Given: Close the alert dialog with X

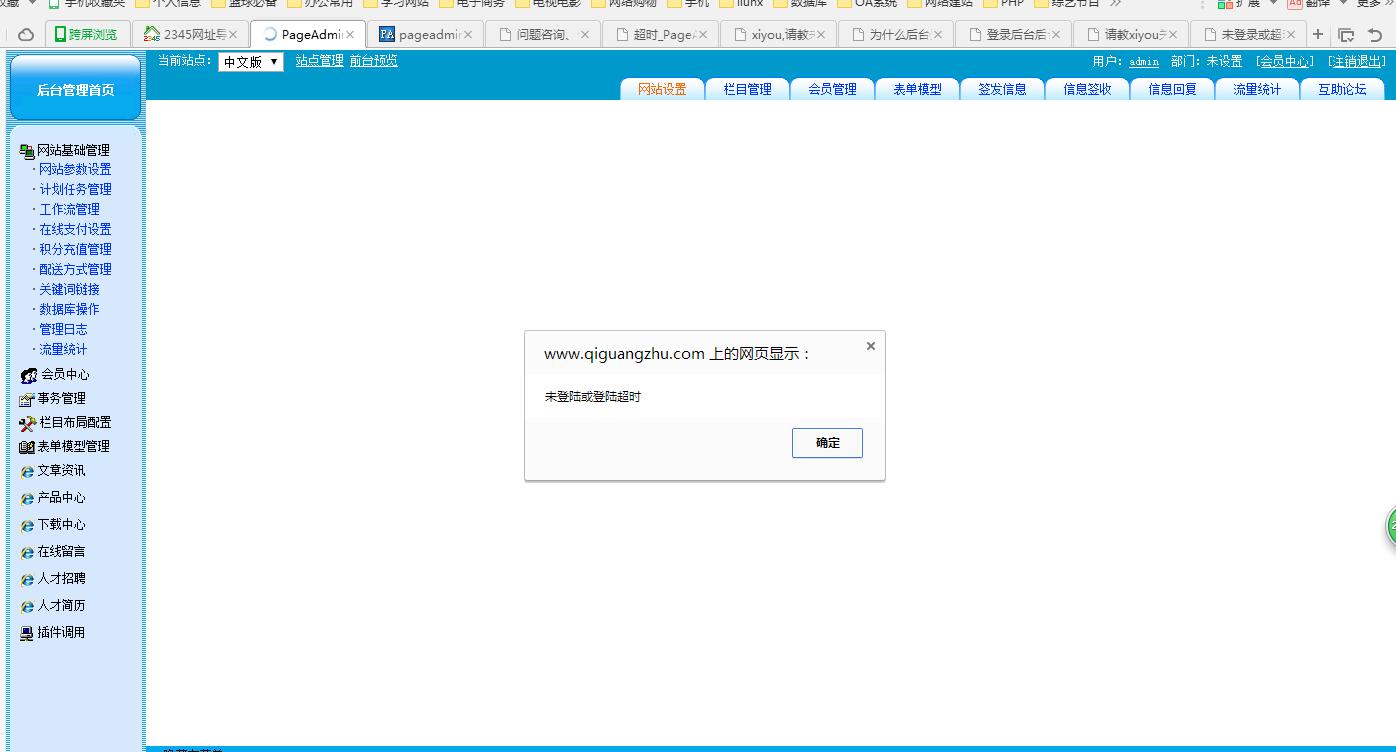Looking at the screenshot, I should click(870, 346).
